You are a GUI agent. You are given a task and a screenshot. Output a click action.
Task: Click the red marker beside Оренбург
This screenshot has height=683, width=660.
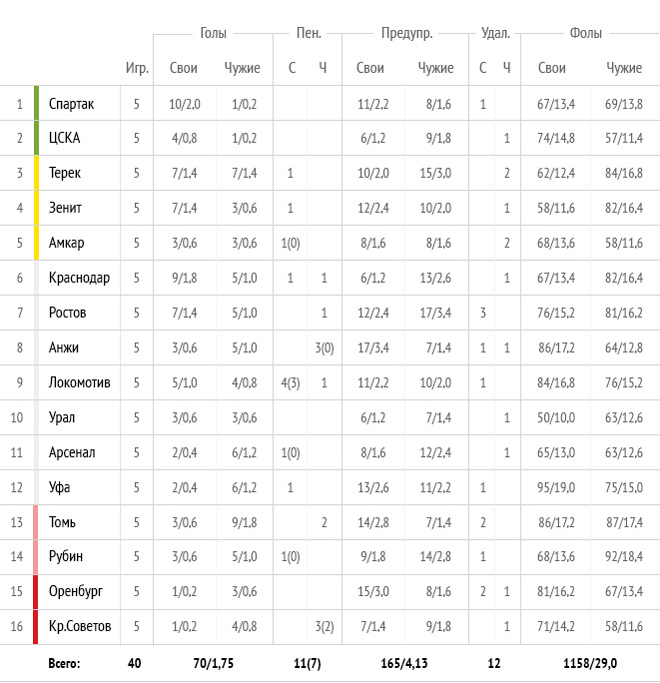click(x=36, y=592)
